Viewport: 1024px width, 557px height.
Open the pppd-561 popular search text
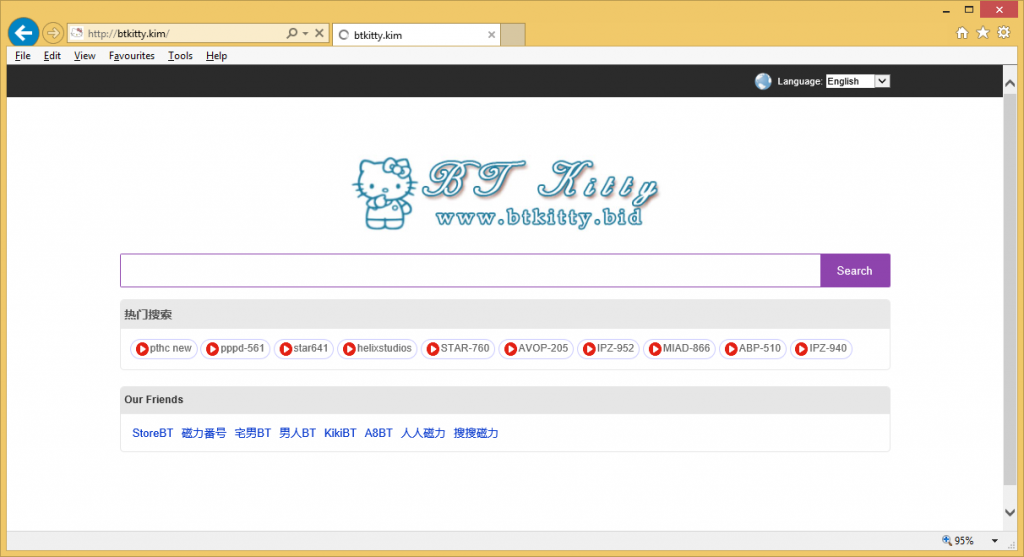(x=242, y=348)
